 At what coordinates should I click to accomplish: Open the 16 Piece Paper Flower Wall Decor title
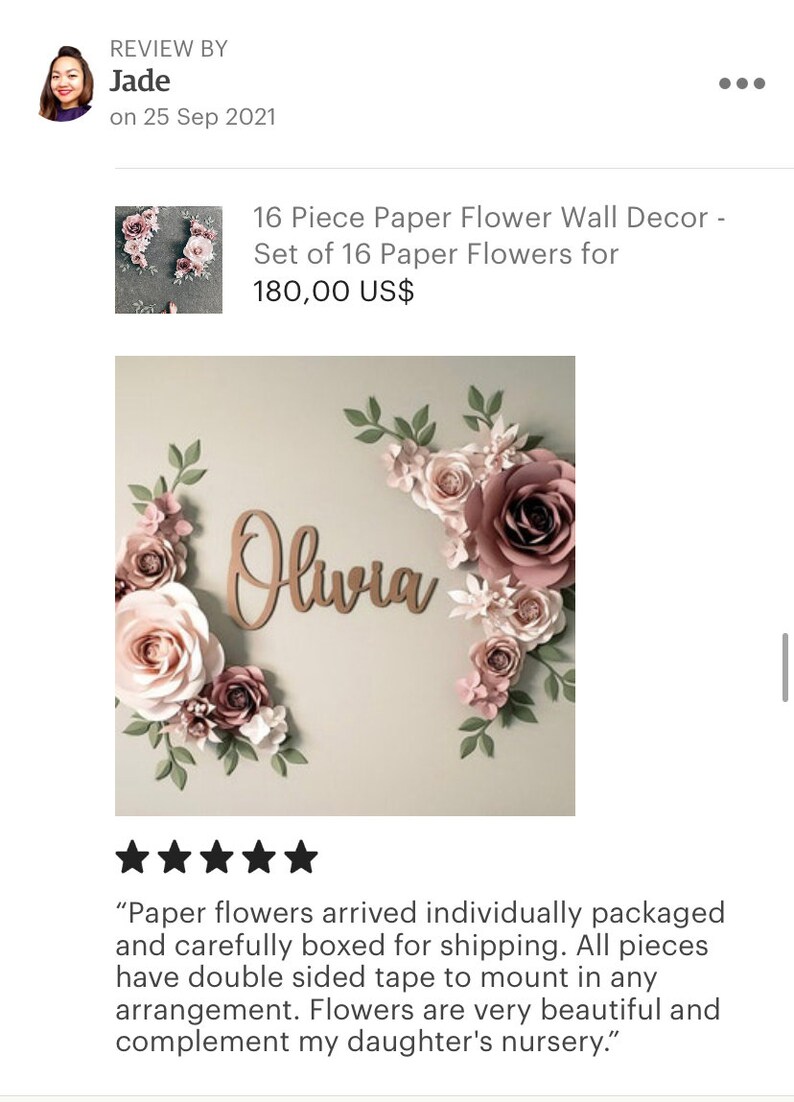(x=489, y=218)
